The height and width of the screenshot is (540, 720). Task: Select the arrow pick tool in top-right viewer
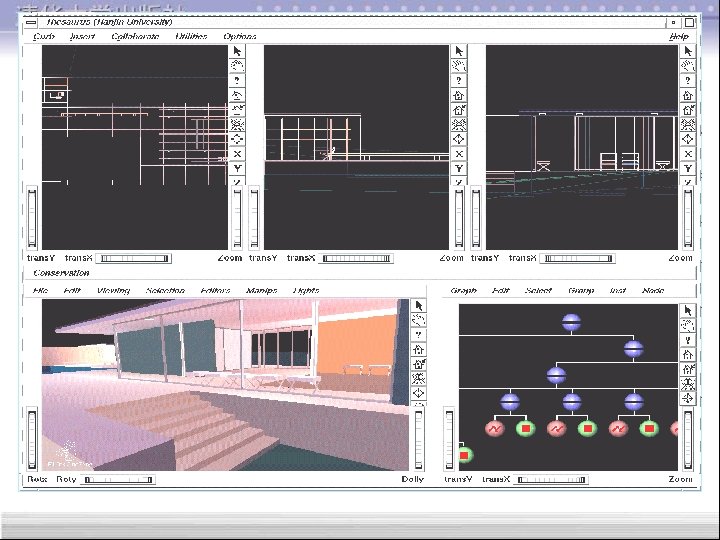pos(687,51)
